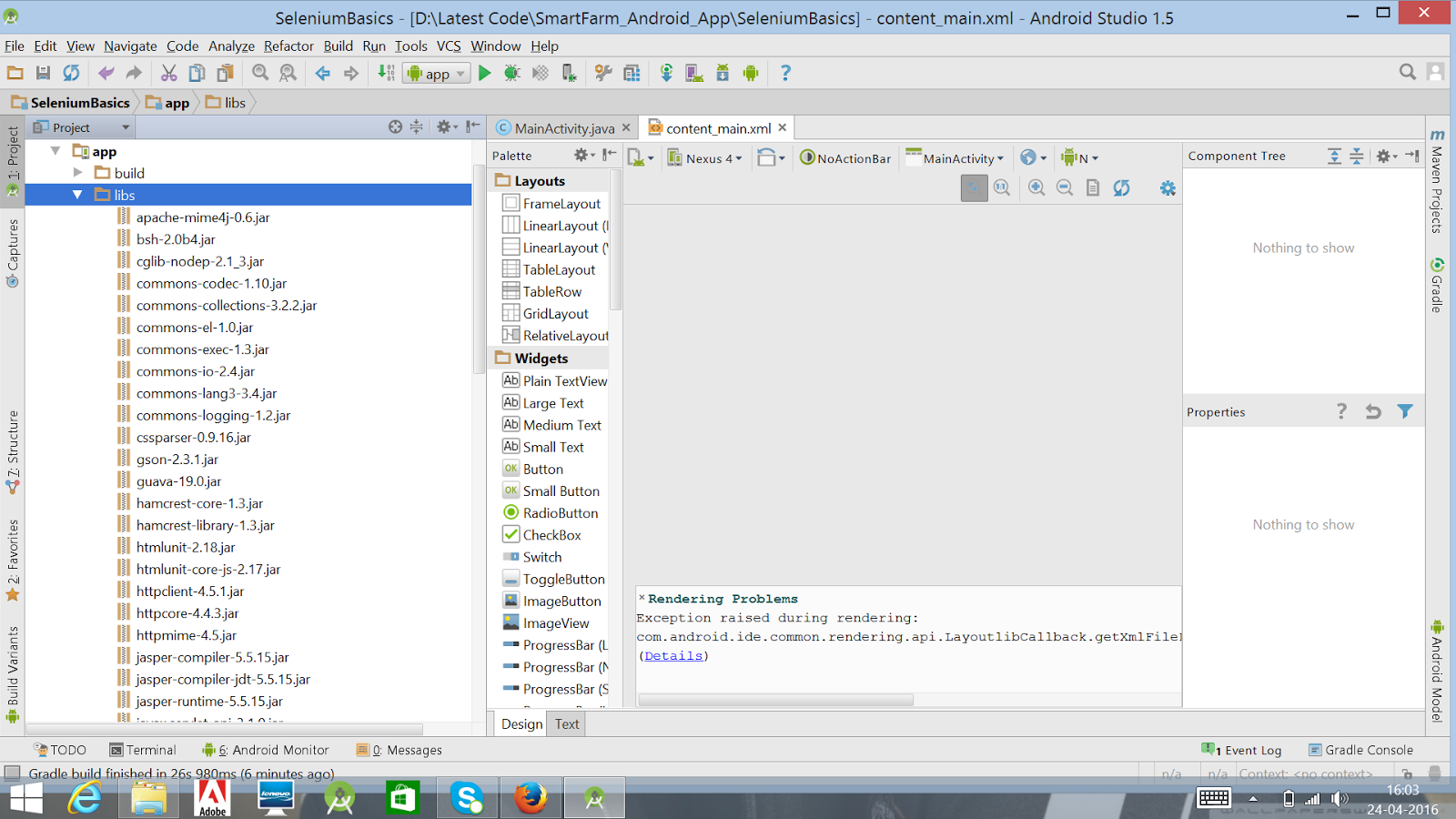The height and width of the screenshot is (819, 1456).
Task: Open the Android Device Monitor icon
Action: click(751, 73)
